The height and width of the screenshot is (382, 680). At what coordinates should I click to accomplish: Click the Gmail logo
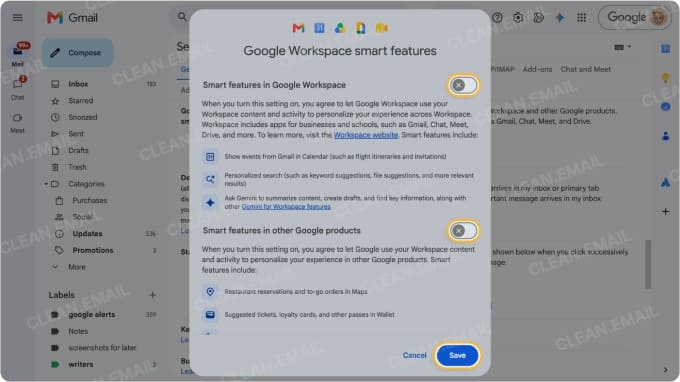(x=72, y=18)
